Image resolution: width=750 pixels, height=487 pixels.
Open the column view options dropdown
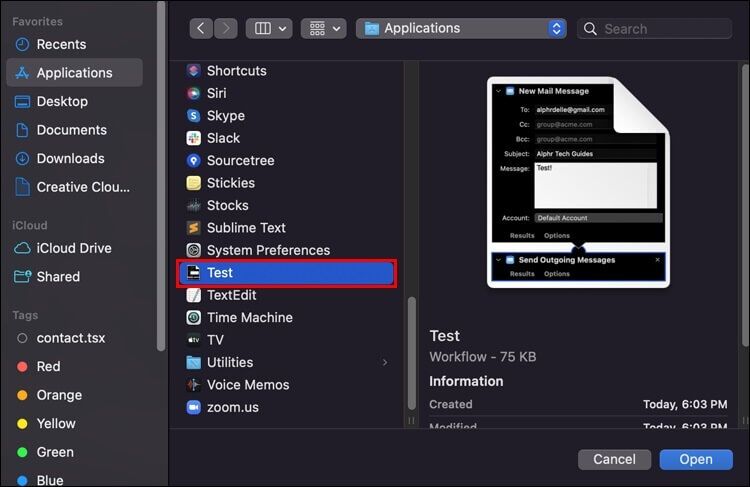tap(269, 29)
